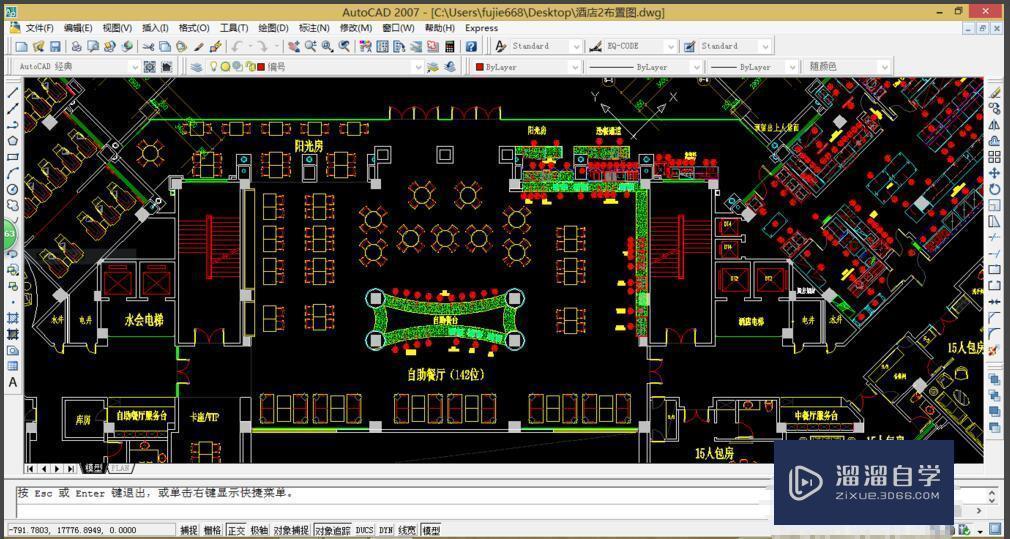Screen dimensions: 1010x539
Task: Select the Move tool in Modify toolbar
Action: [995, 174]
